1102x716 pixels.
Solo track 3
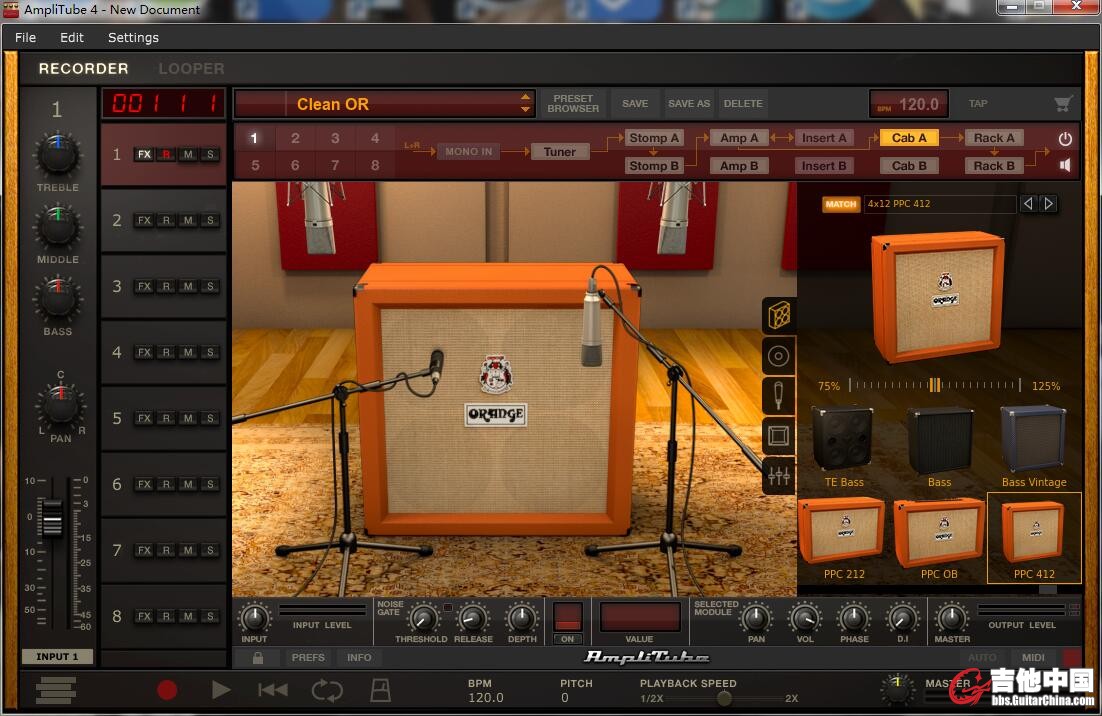pos(210,287)
